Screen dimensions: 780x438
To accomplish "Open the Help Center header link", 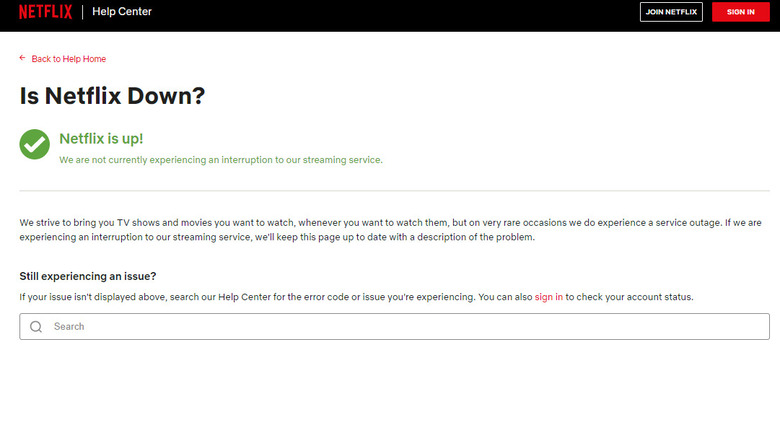I will coord(122,11).
